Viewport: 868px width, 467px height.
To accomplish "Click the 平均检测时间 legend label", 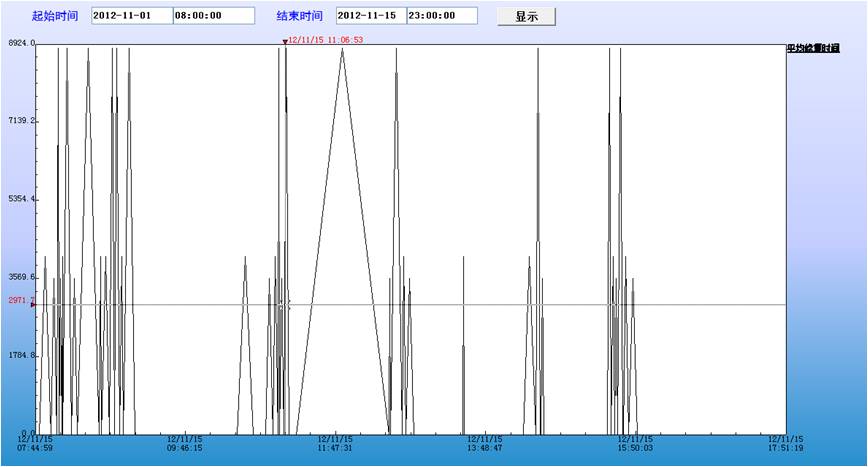I will [812, 48].
